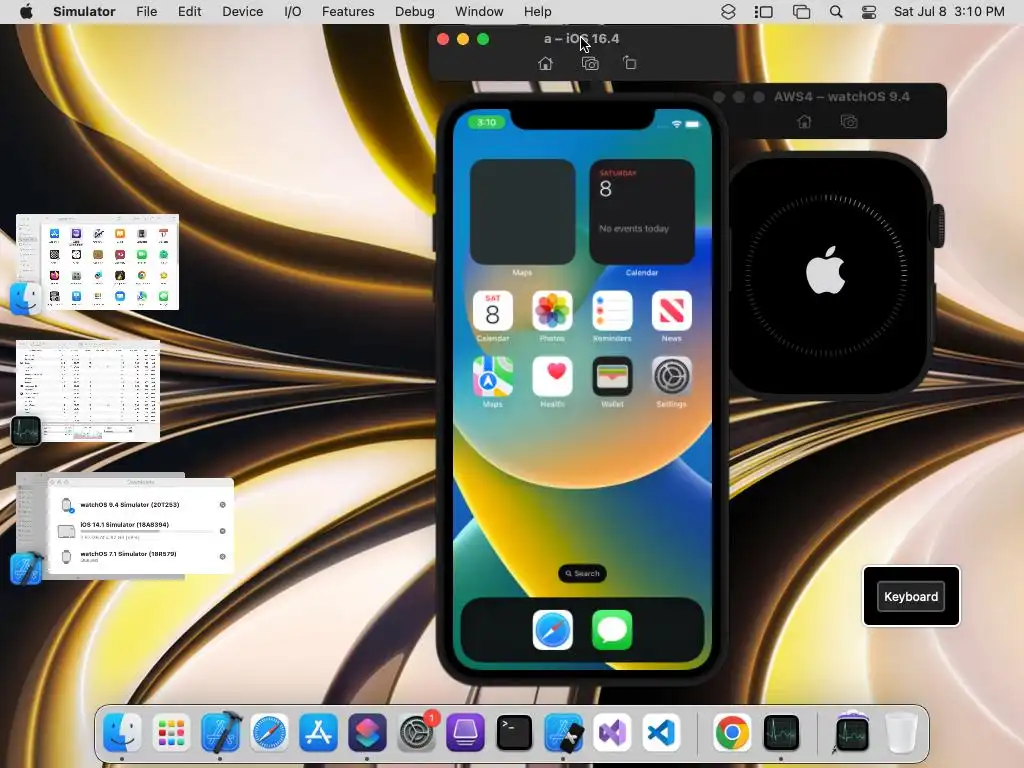The height and width of the screenshot is (768, 1024).
Task: Click screenshot icon in watchOS 9.4 window
Action: [x=849, y=121]
